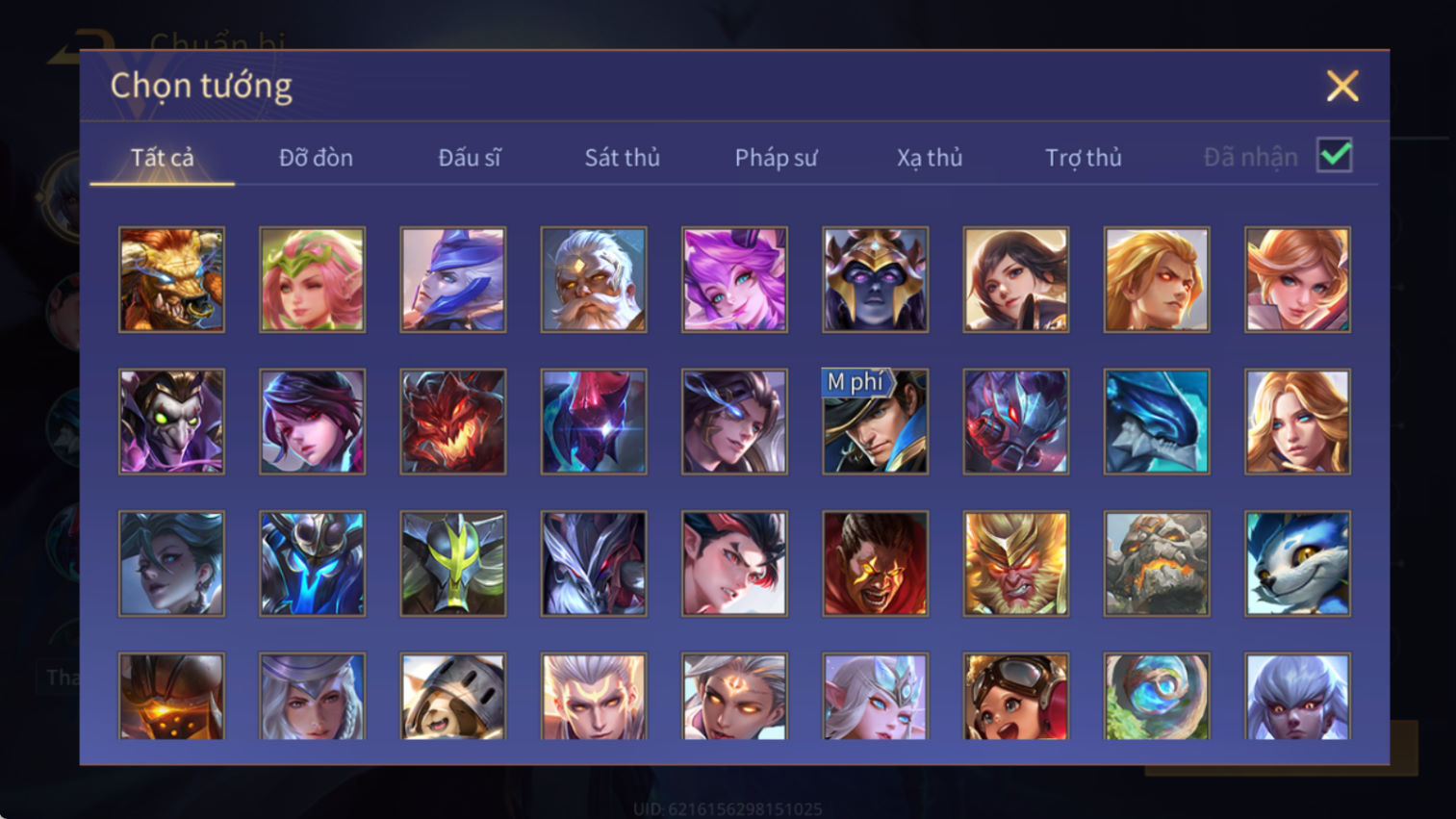Image resolution: width=1456 pixels, height=819 pixels.
Task: Choose the blue fox hero portrait
Action: point(1296,563)
